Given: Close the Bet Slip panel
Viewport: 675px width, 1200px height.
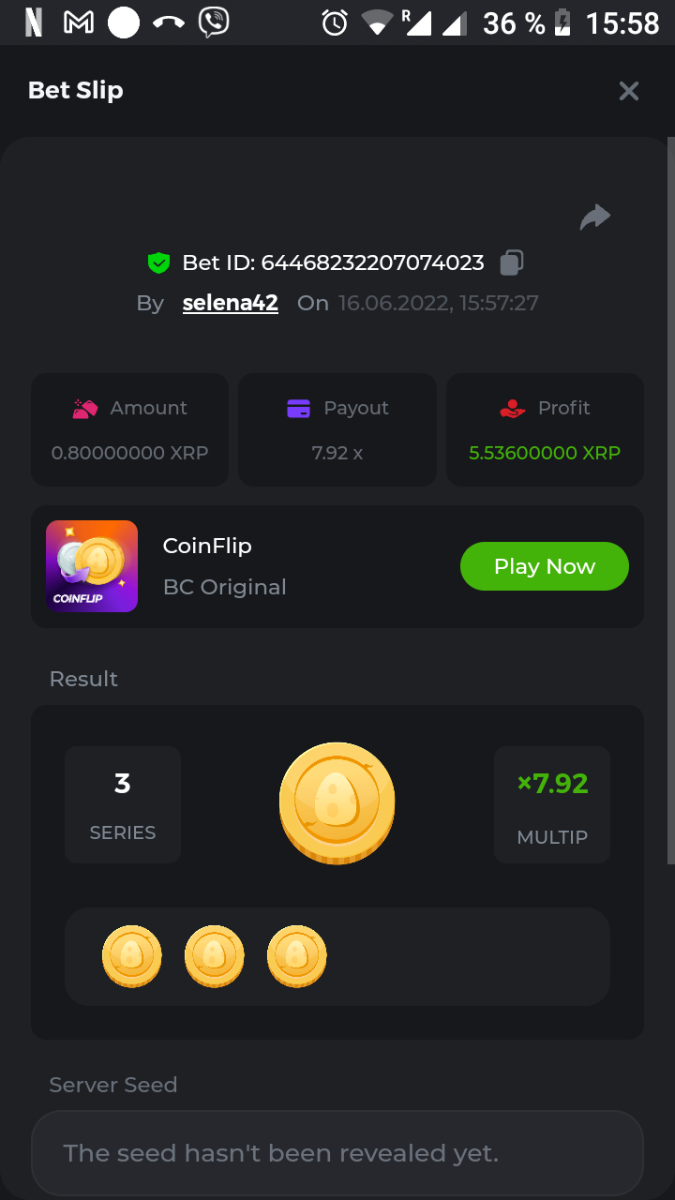Looking at the screenshot, I should (629, 91).
